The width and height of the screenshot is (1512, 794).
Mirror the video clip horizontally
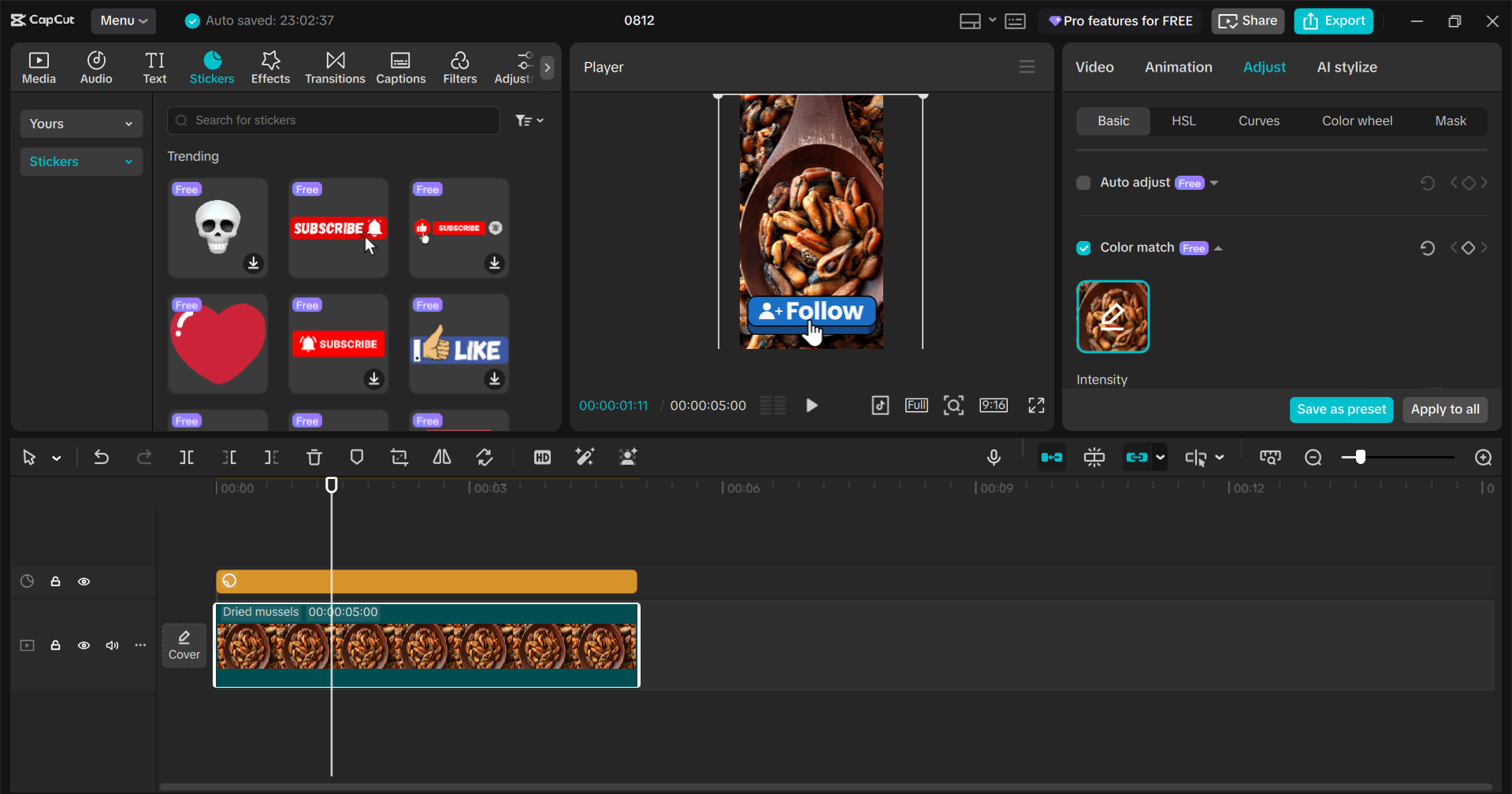click(441, 457)
